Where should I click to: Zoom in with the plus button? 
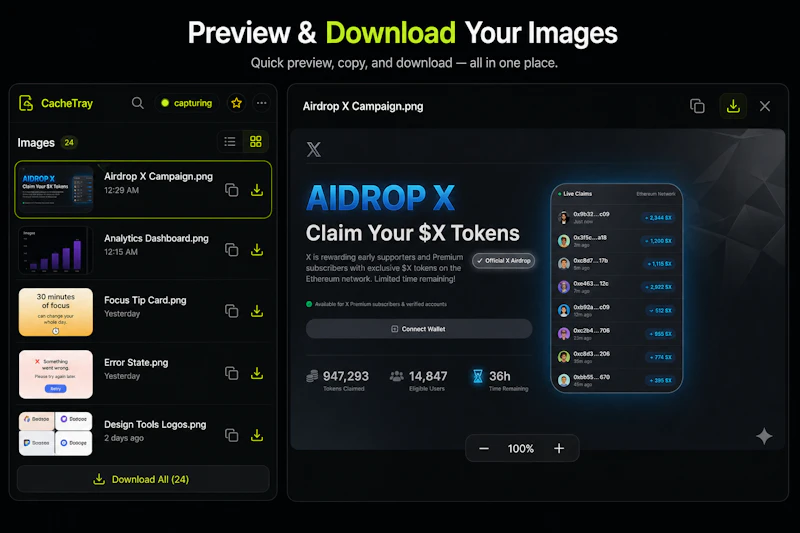(559, 448)
